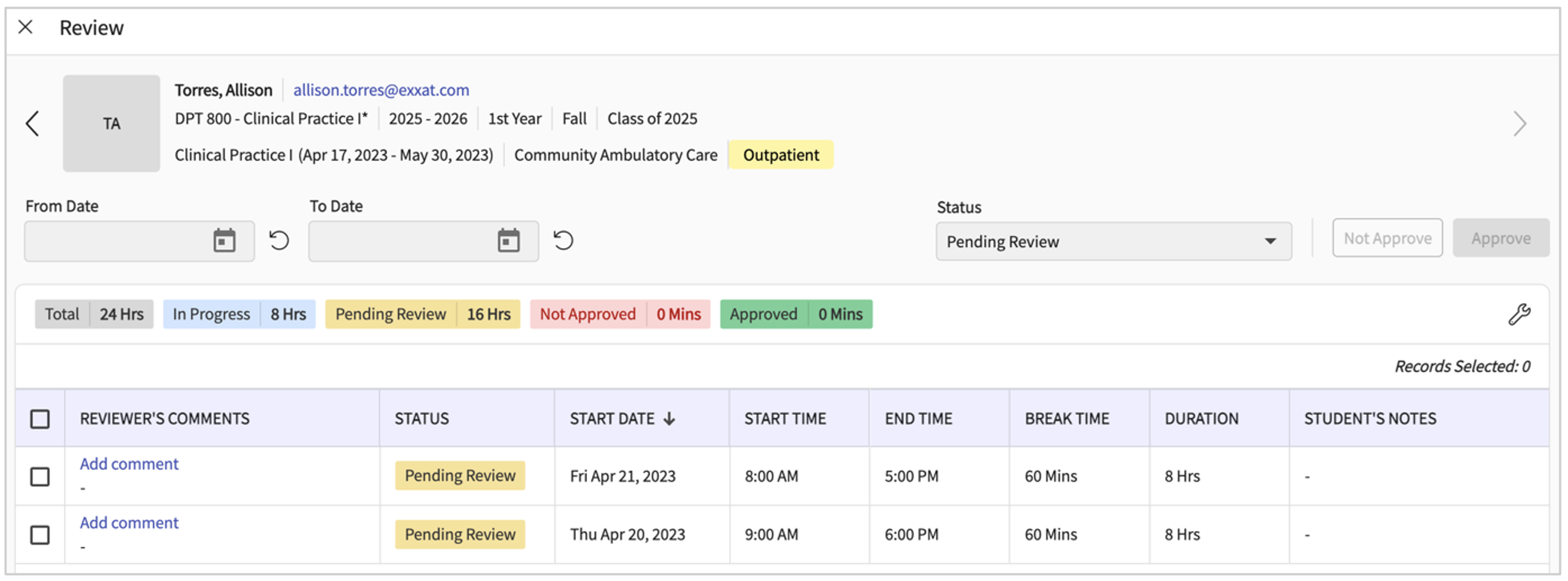Viewport: 1568px width, 581px height.
Task: Reset the To Date field
Action: coord(564,241)
